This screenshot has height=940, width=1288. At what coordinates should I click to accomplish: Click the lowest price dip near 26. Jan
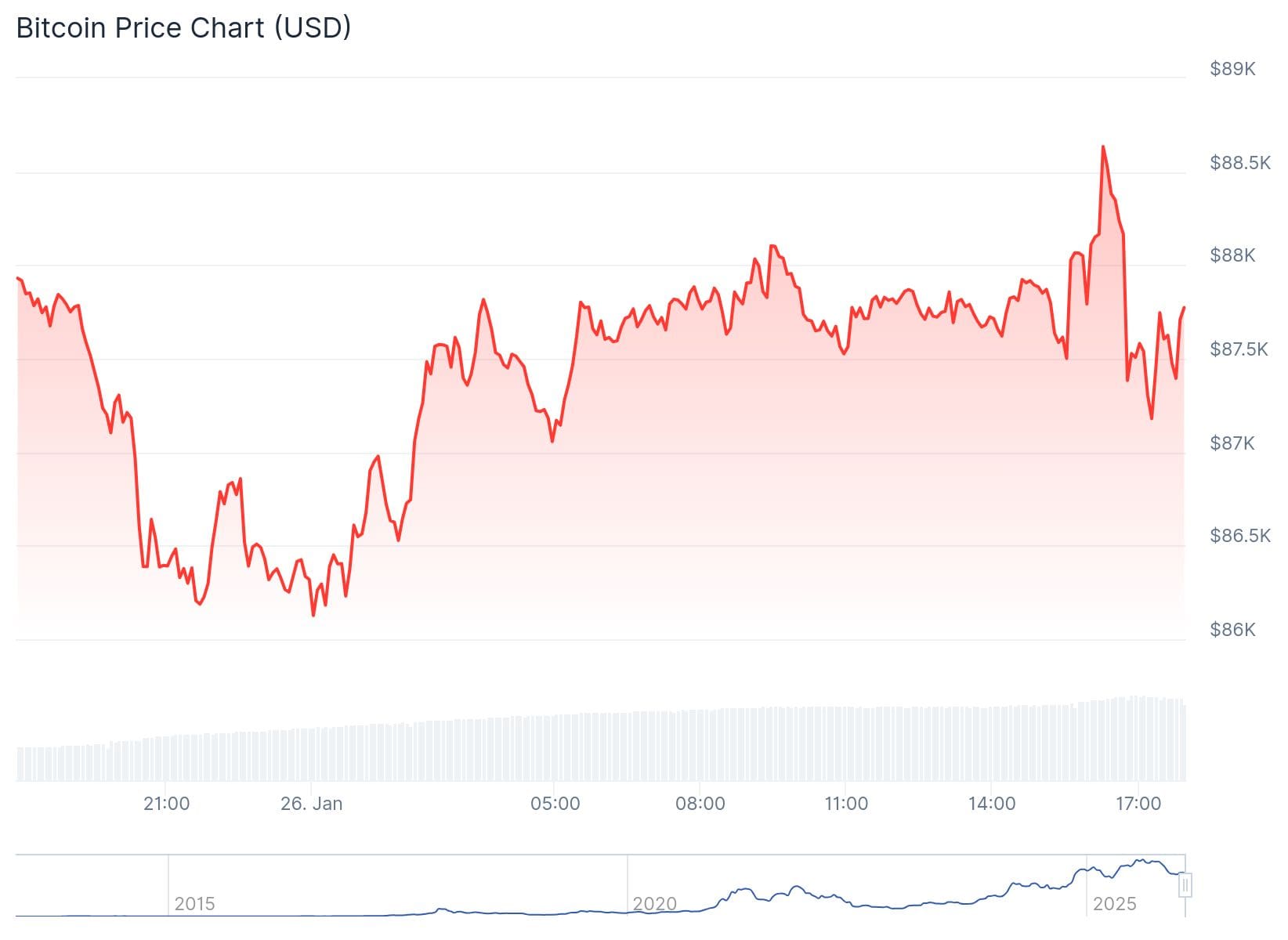pyautogui.click(x=313, y=615)
